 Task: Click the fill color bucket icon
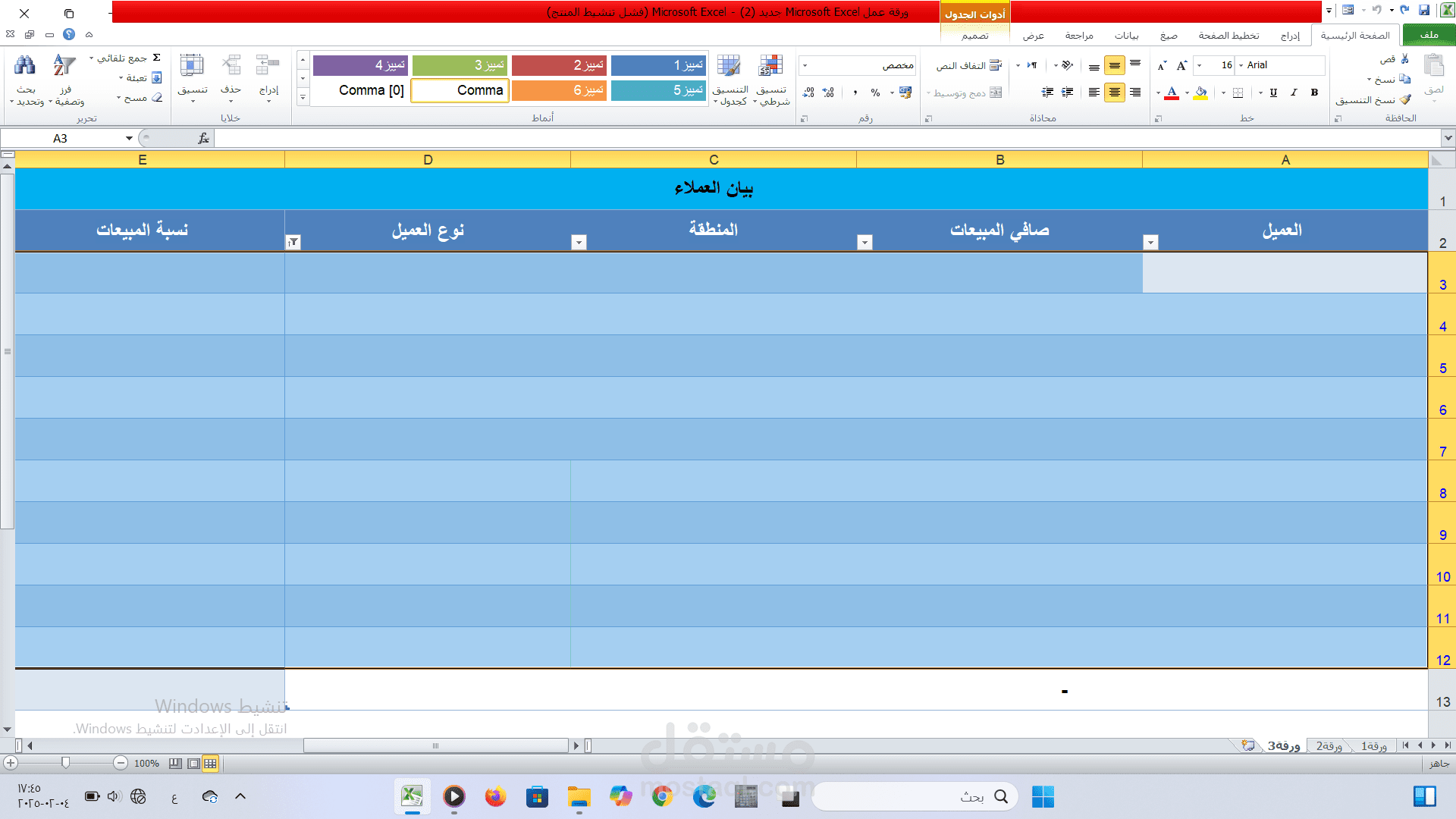pos(1200,93)
